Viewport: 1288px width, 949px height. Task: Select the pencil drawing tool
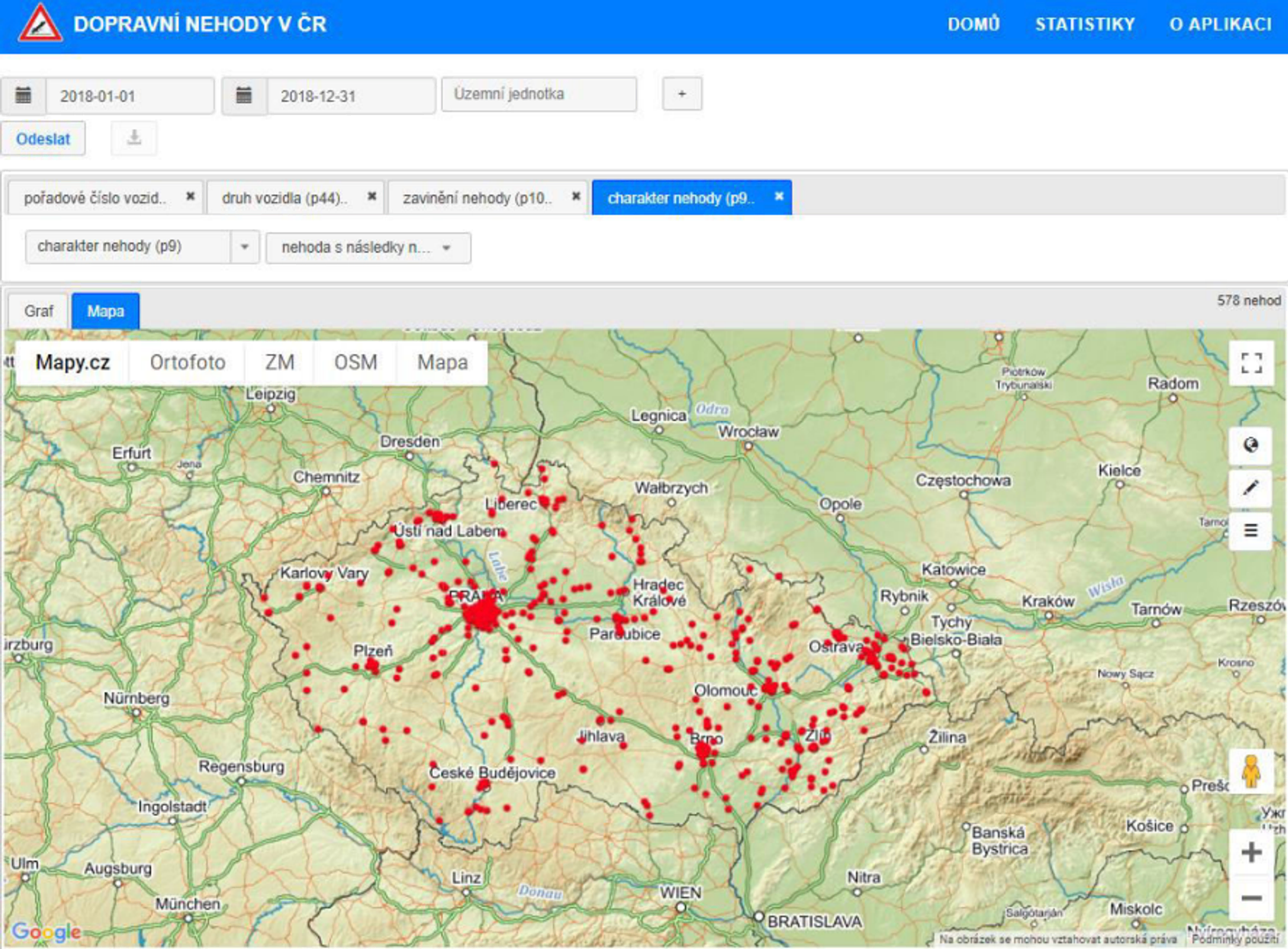click(x=1250, y=488)
